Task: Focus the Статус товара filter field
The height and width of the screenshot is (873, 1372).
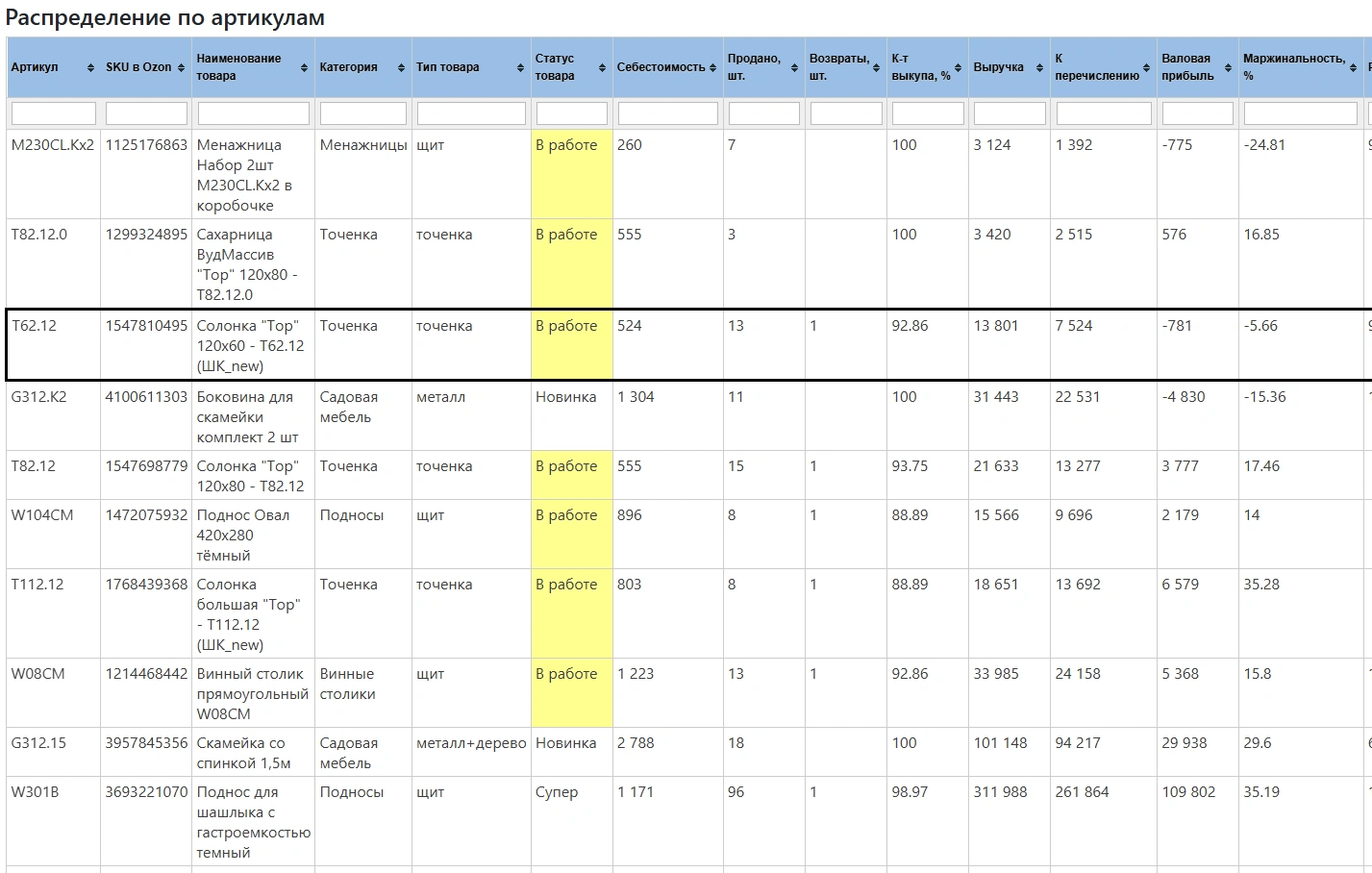Action: pyautogui.click(x=572, y=113)
